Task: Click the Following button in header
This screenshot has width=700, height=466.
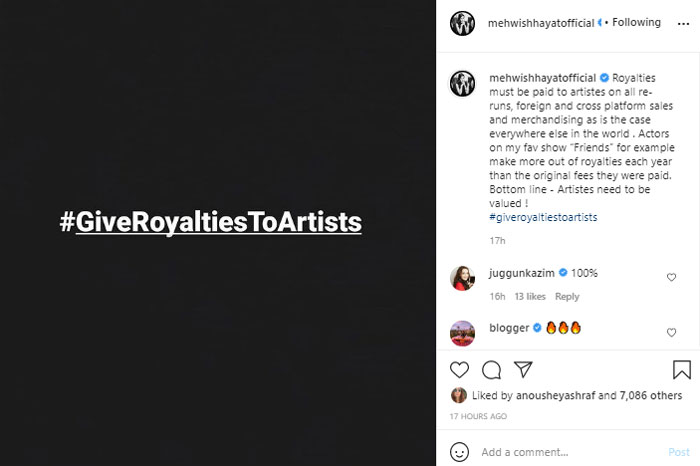Action: pos(636,22)
